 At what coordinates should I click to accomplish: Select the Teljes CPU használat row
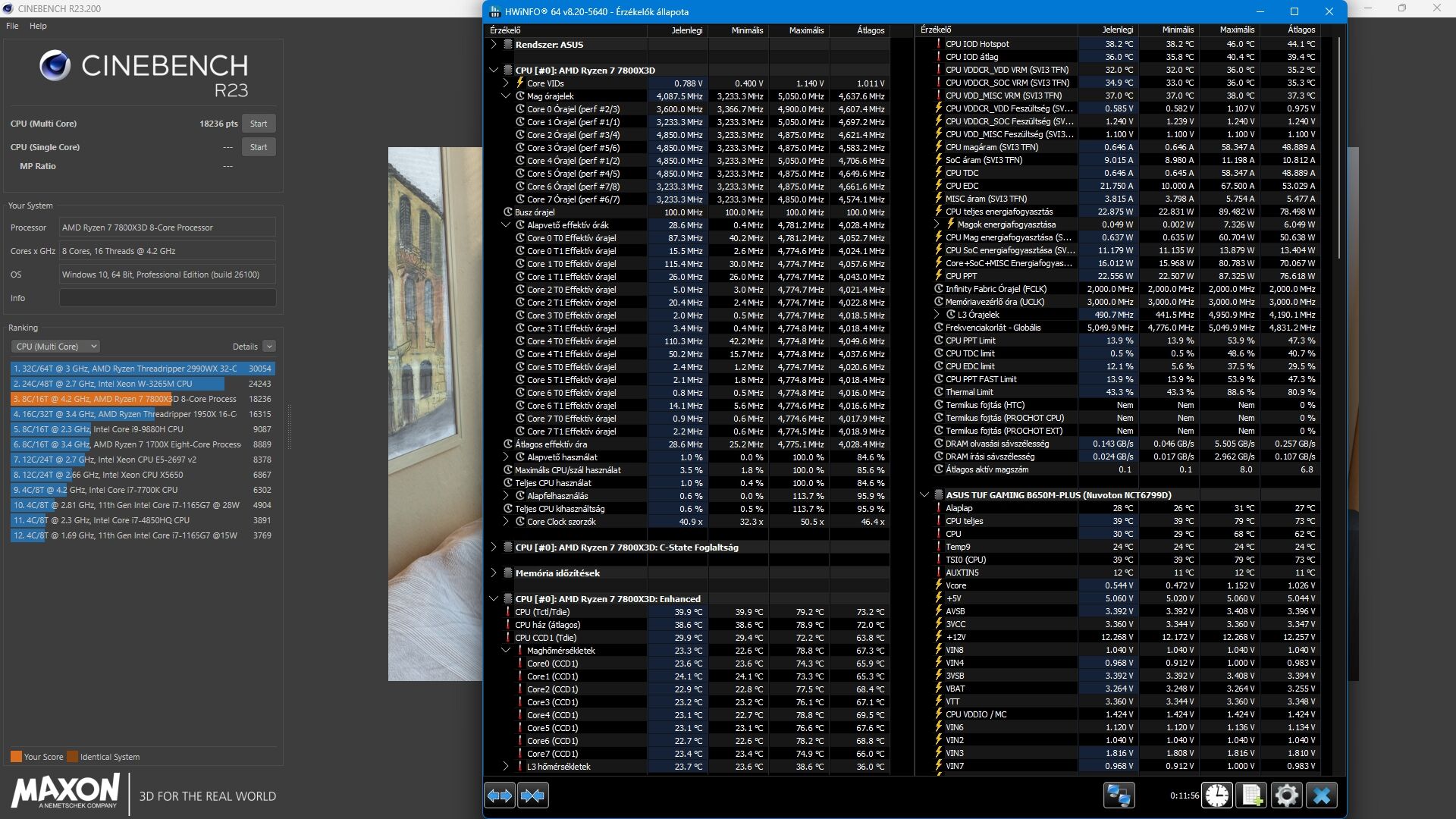point(689,483)
